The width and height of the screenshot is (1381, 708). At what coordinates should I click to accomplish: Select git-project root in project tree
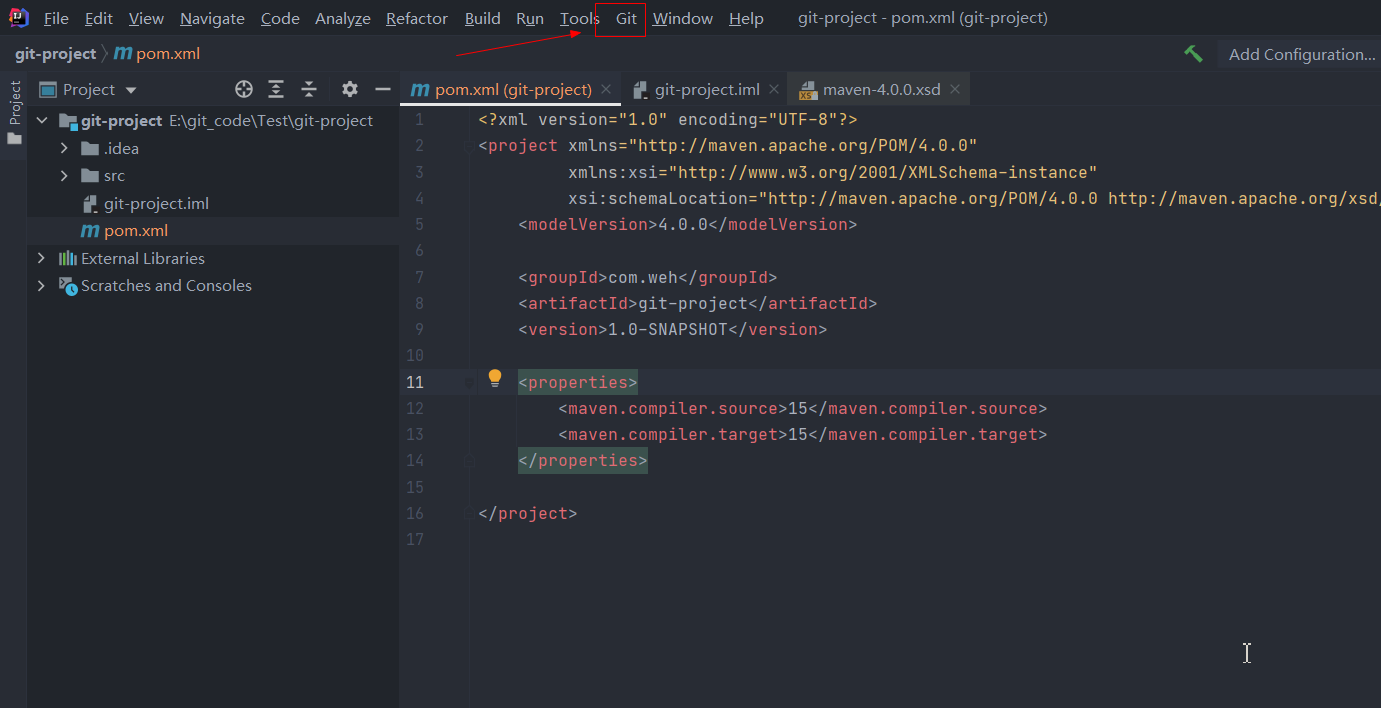[x=213, y=121]
